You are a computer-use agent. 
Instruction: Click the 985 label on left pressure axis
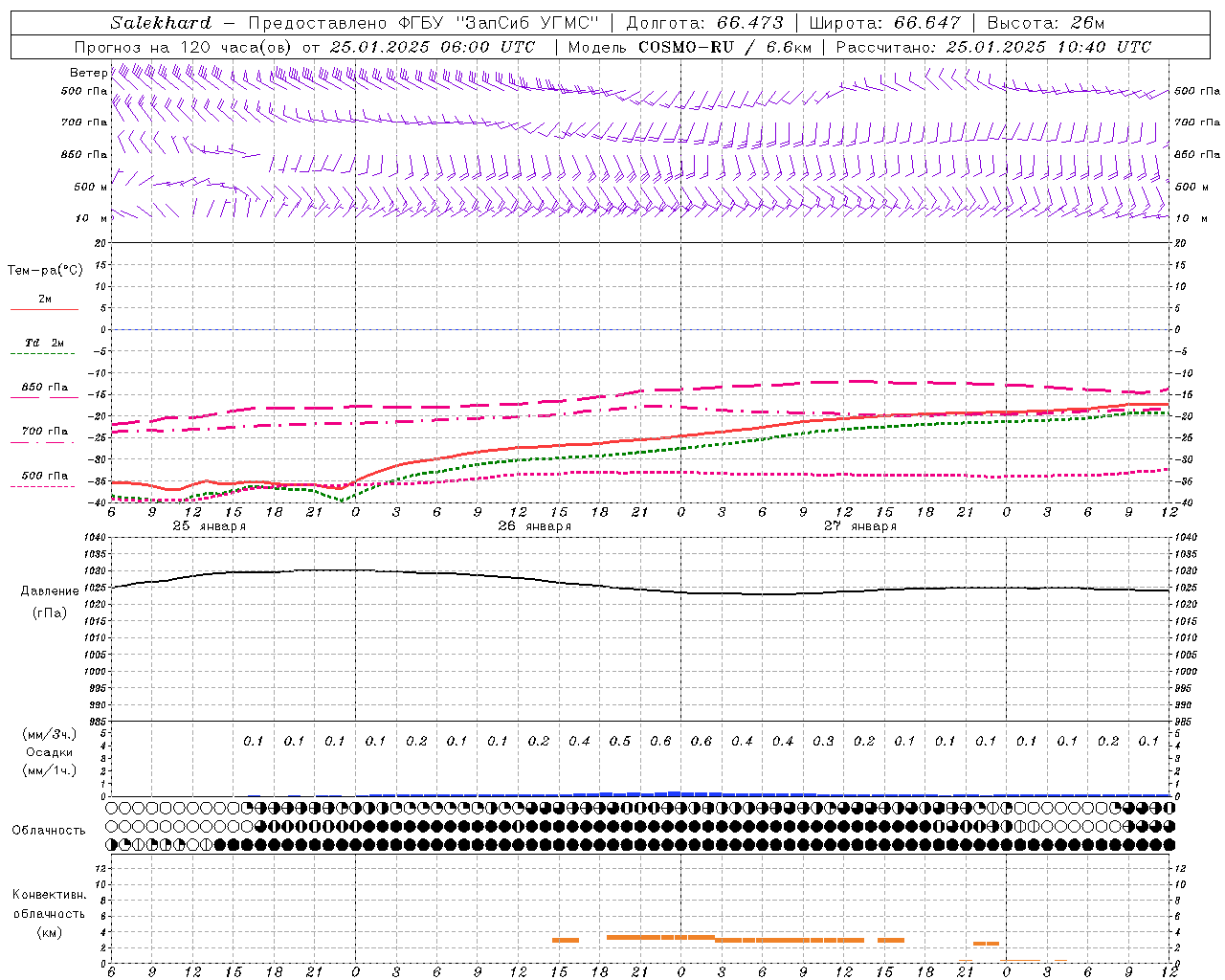tap(96, 722)
